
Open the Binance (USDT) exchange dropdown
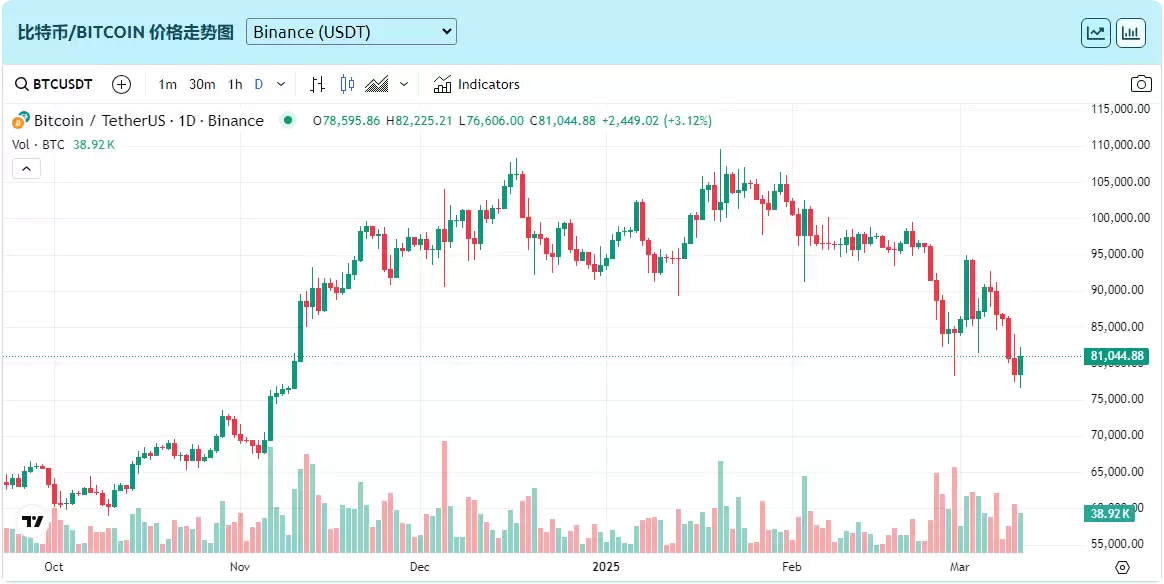352,31
